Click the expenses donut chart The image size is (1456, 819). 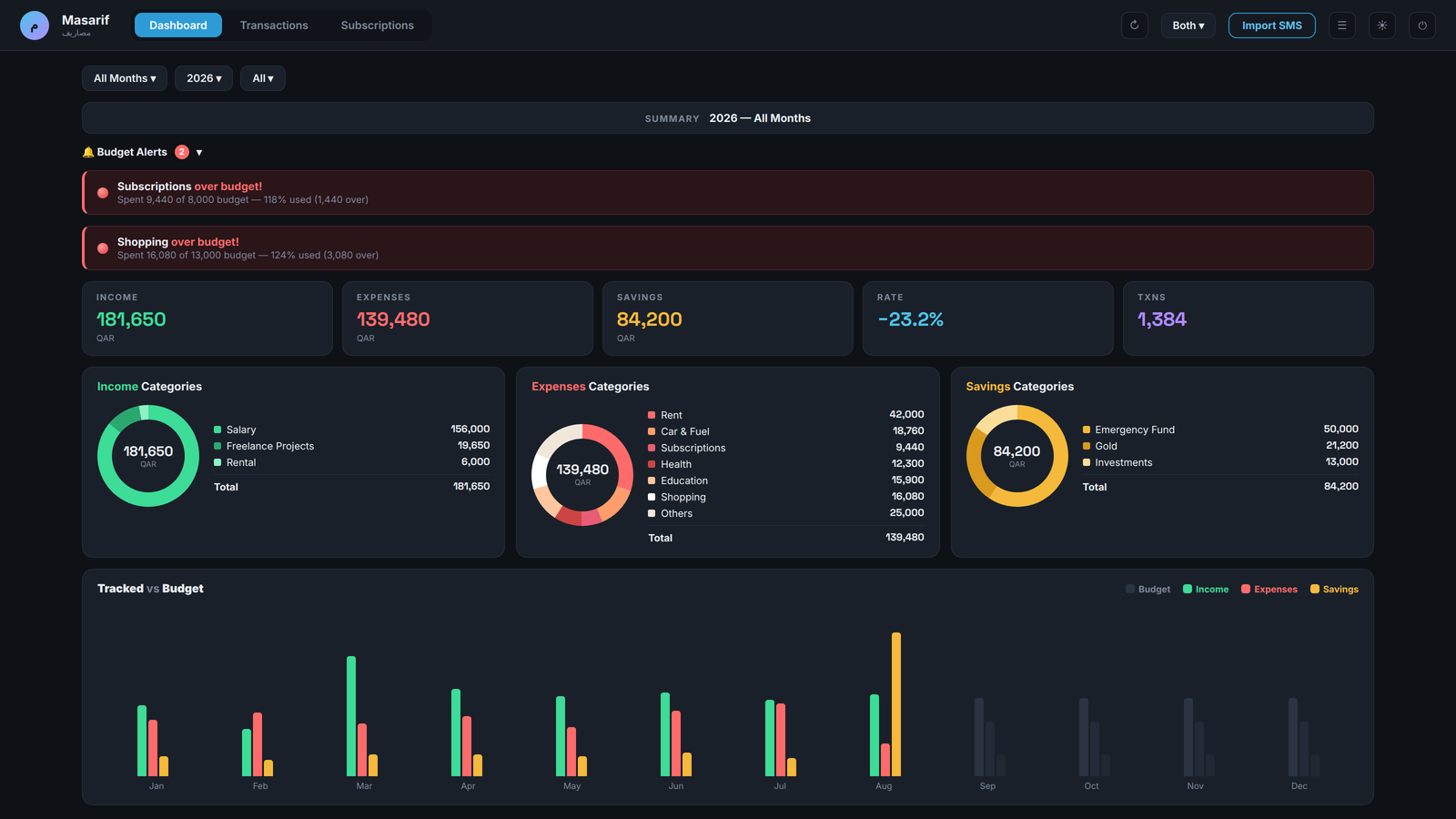(582, 475)
